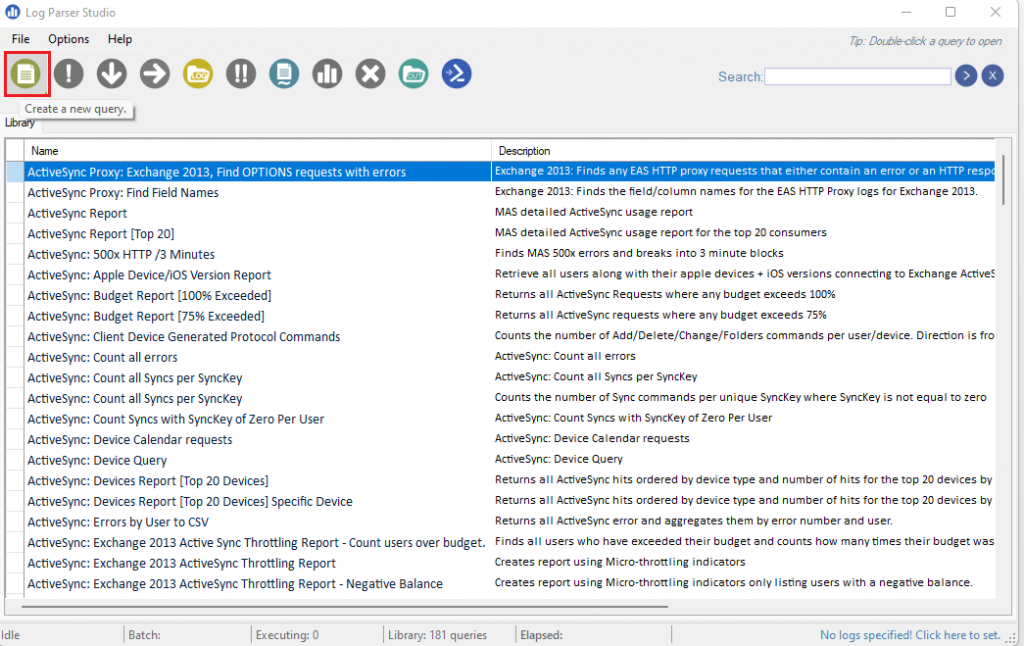Click 'No logs specified! Click here to set.'

pos(910,635)
